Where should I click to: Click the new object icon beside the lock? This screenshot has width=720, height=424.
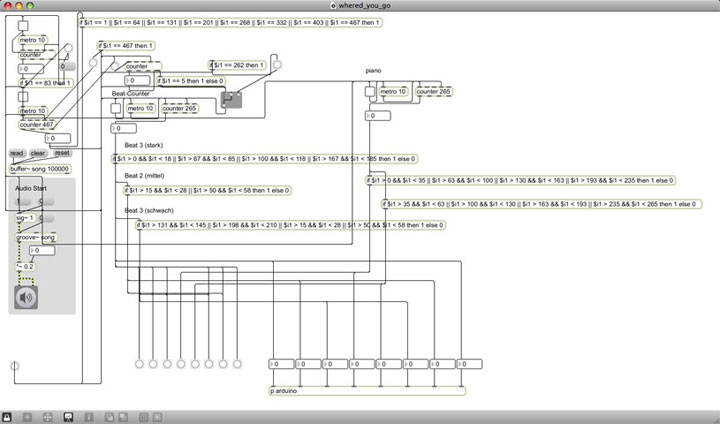28,415
